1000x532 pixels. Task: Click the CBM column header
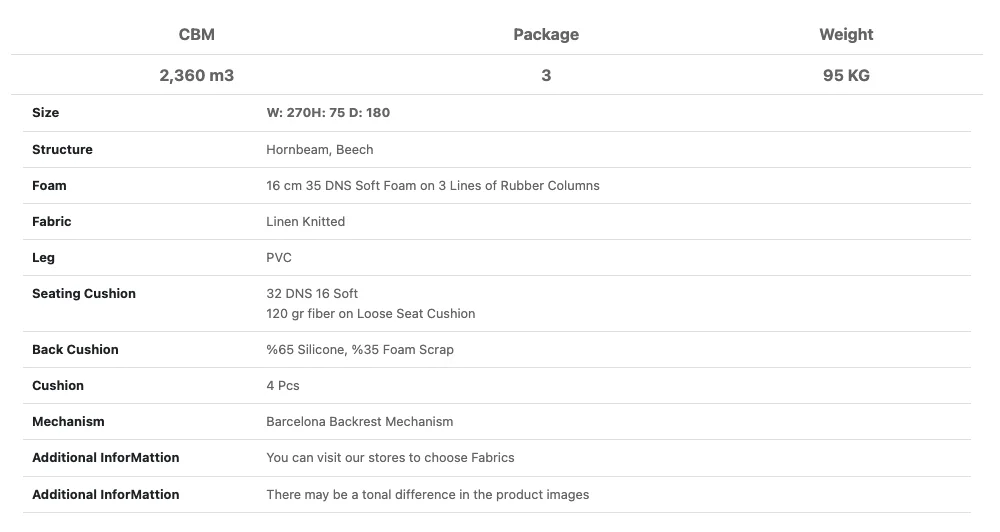pos(196,34)
